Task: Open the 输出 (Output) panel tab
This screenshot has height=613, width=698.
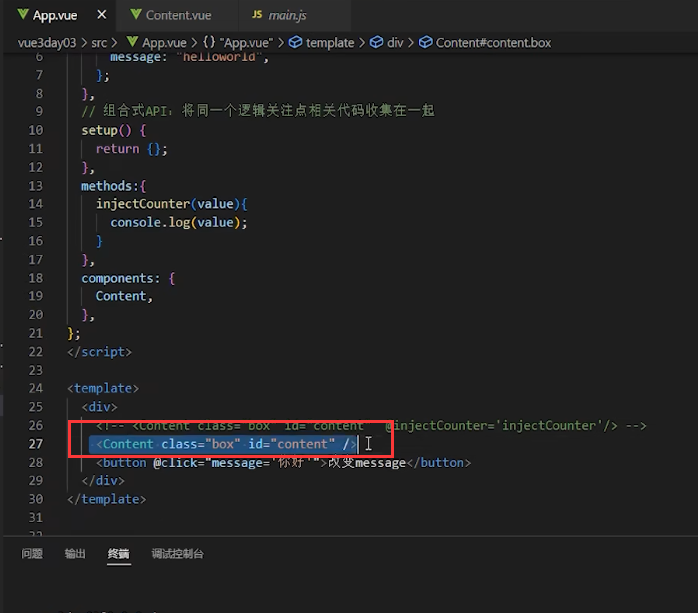Action: point(75,553)
